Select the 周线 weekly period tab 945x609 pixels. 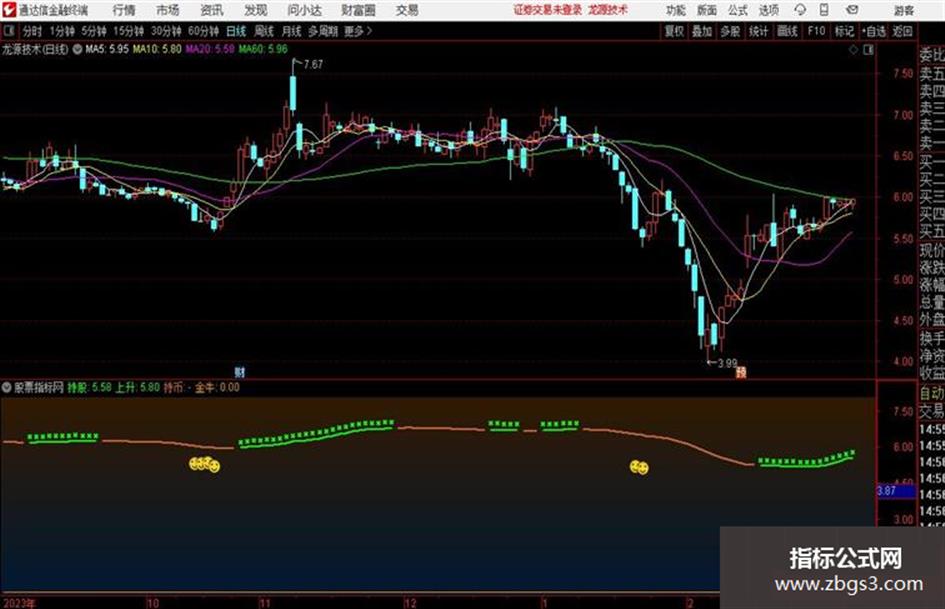pos(264,31)
